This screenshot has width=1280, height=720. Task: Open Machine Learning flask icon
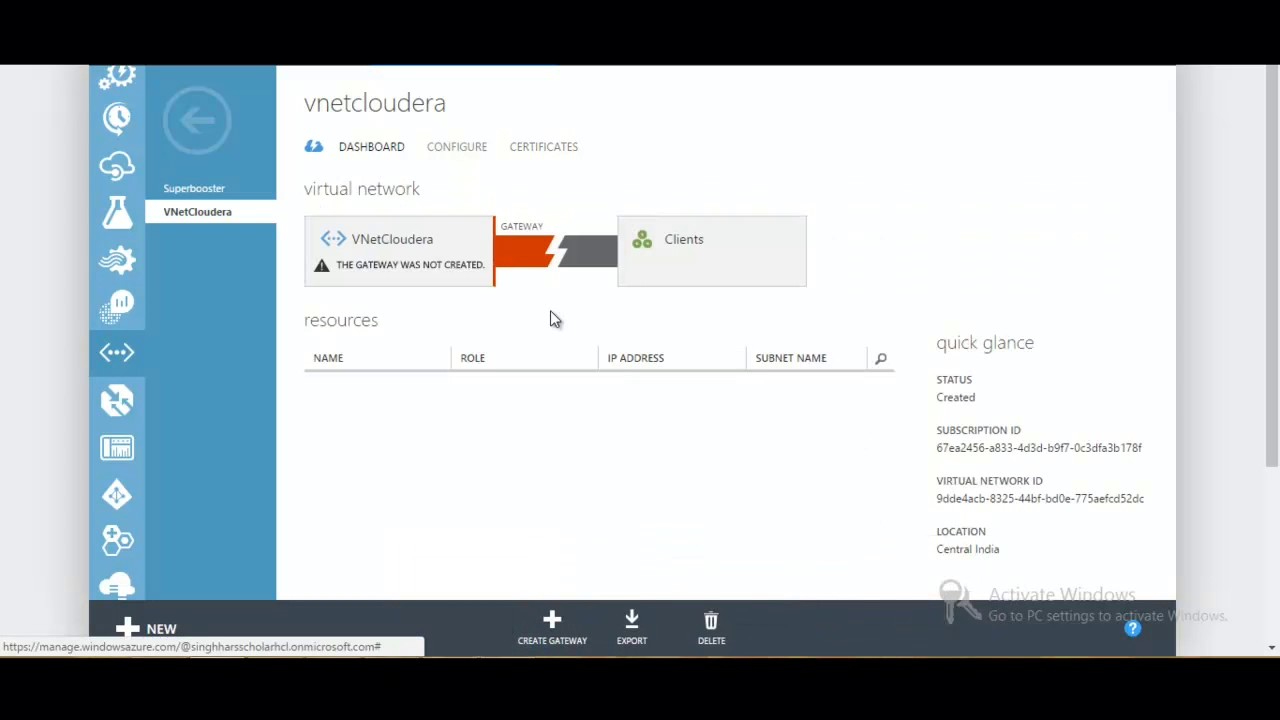(x=117, y=212)
